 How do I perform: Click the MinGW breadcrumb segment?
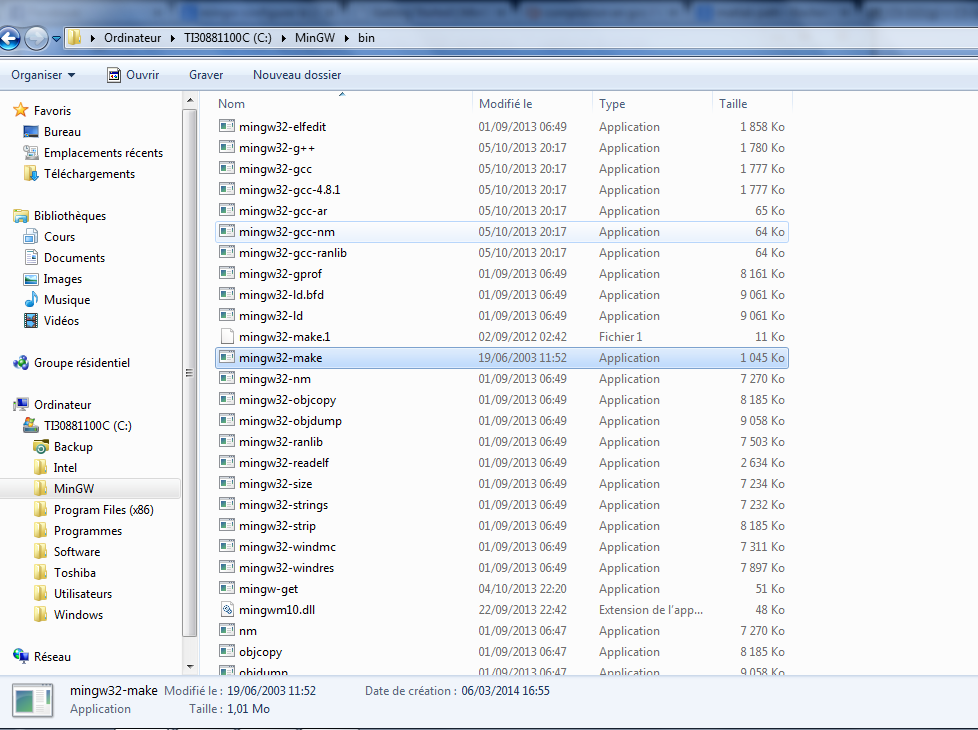[314, 38]
